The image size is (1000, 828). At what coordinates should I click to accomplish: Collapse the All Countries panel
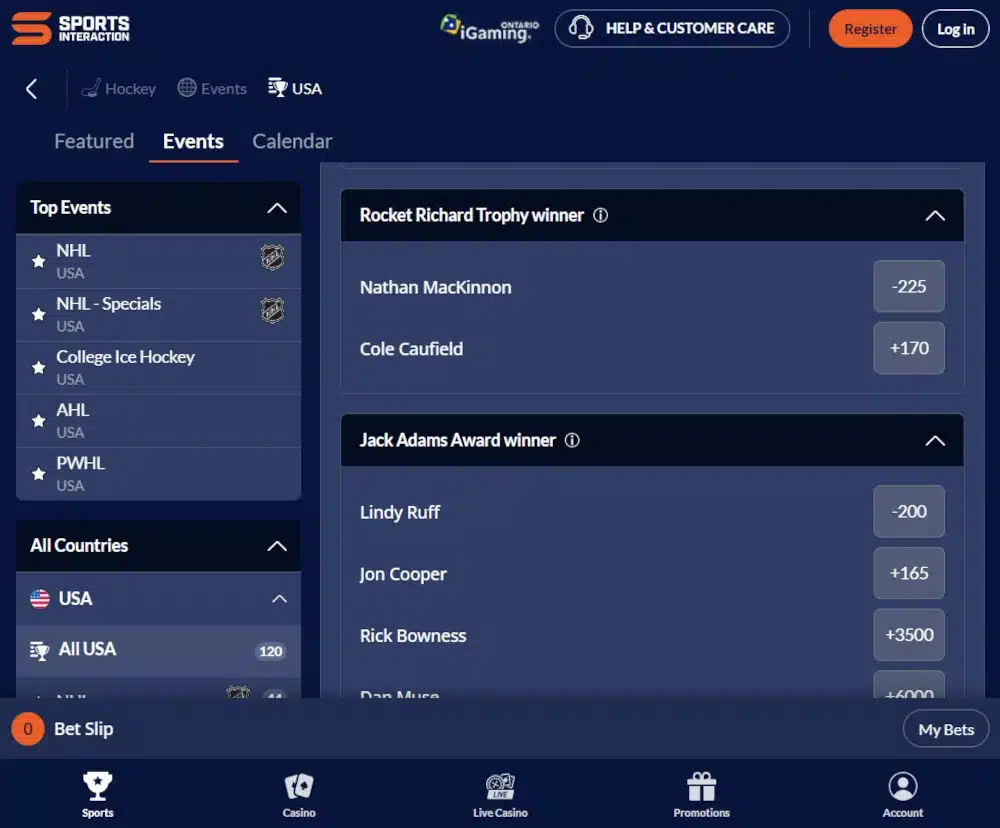pos(277,546)
